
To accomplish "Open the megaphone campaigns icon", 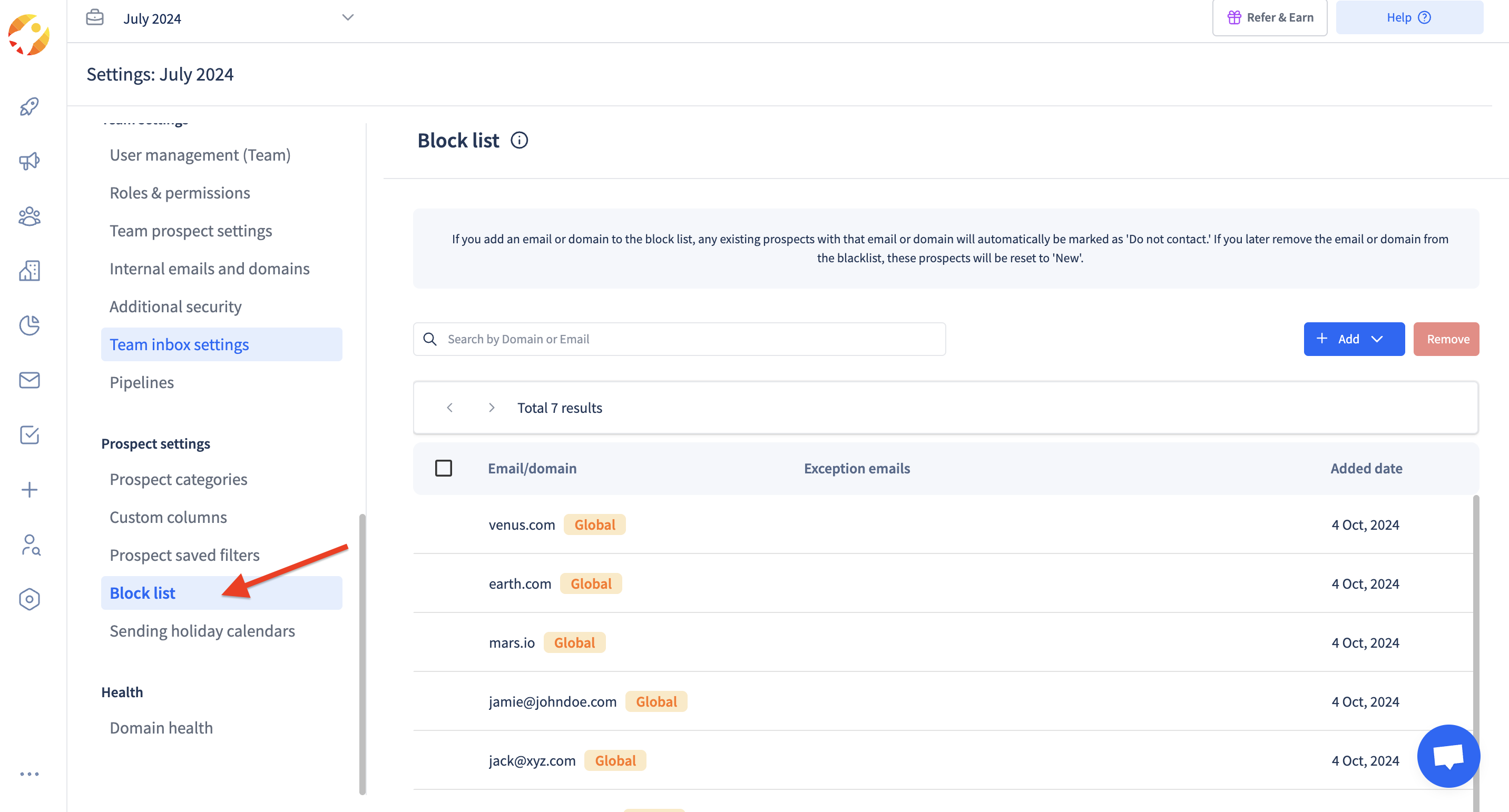I will (30, 161).
